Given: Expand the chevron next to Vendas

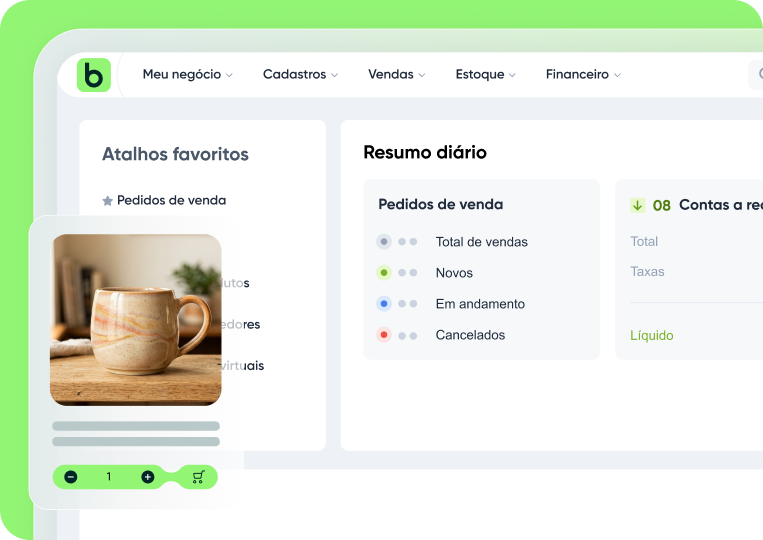Looking at the screenshot, I should (x=422, y=75).
